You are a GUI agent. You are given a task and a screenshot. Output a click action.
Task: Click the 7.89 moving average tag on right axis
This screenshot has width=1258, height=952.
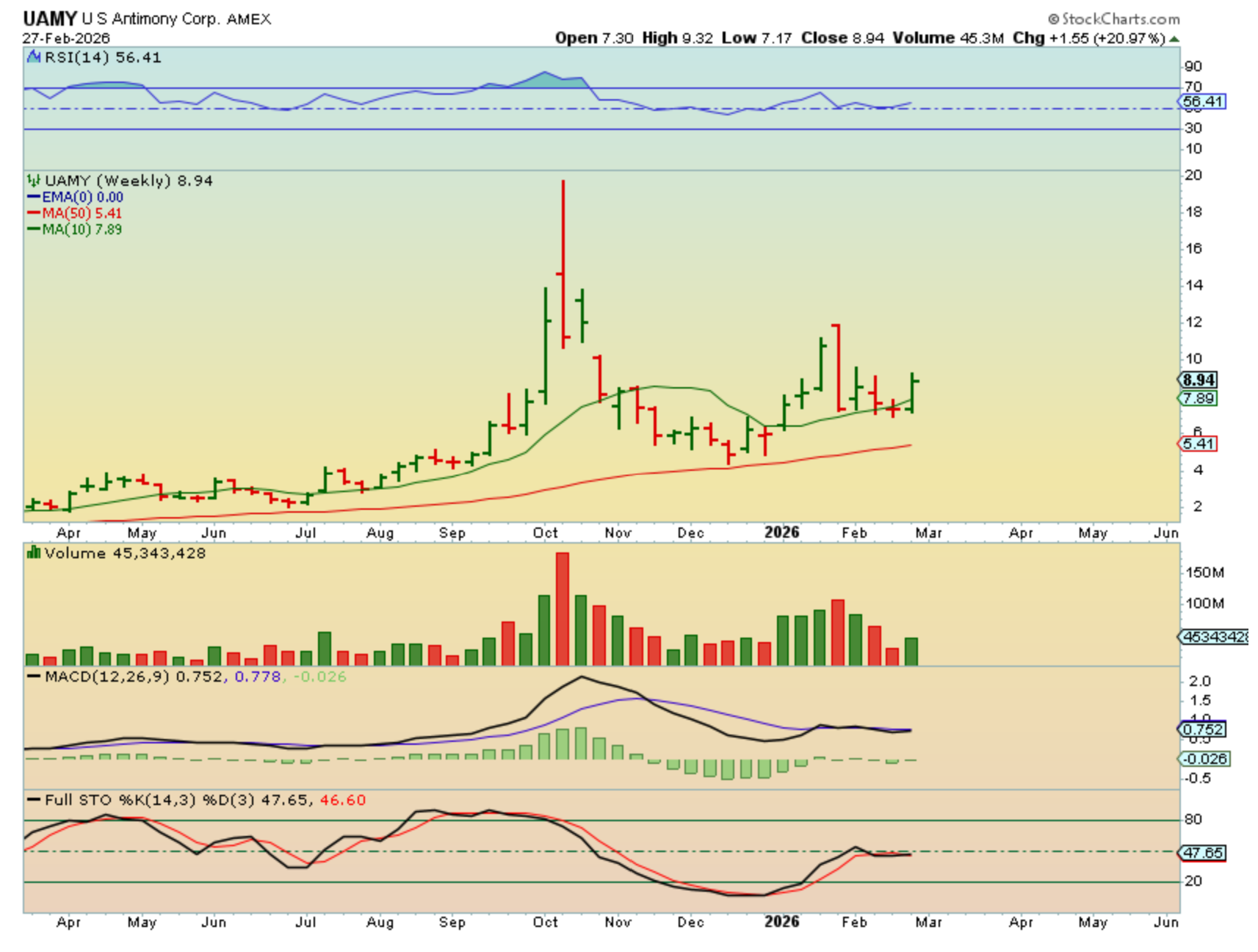1199,398
